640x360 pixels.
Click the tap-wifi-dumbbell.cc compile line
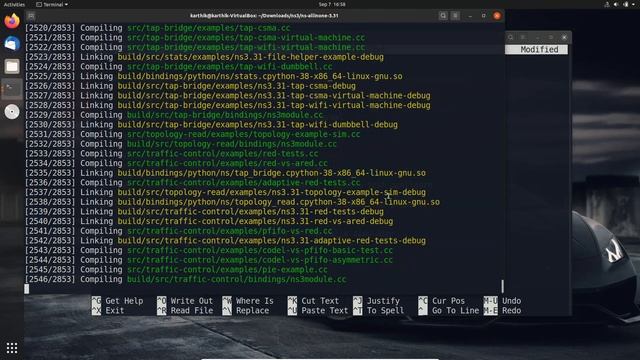178,67
